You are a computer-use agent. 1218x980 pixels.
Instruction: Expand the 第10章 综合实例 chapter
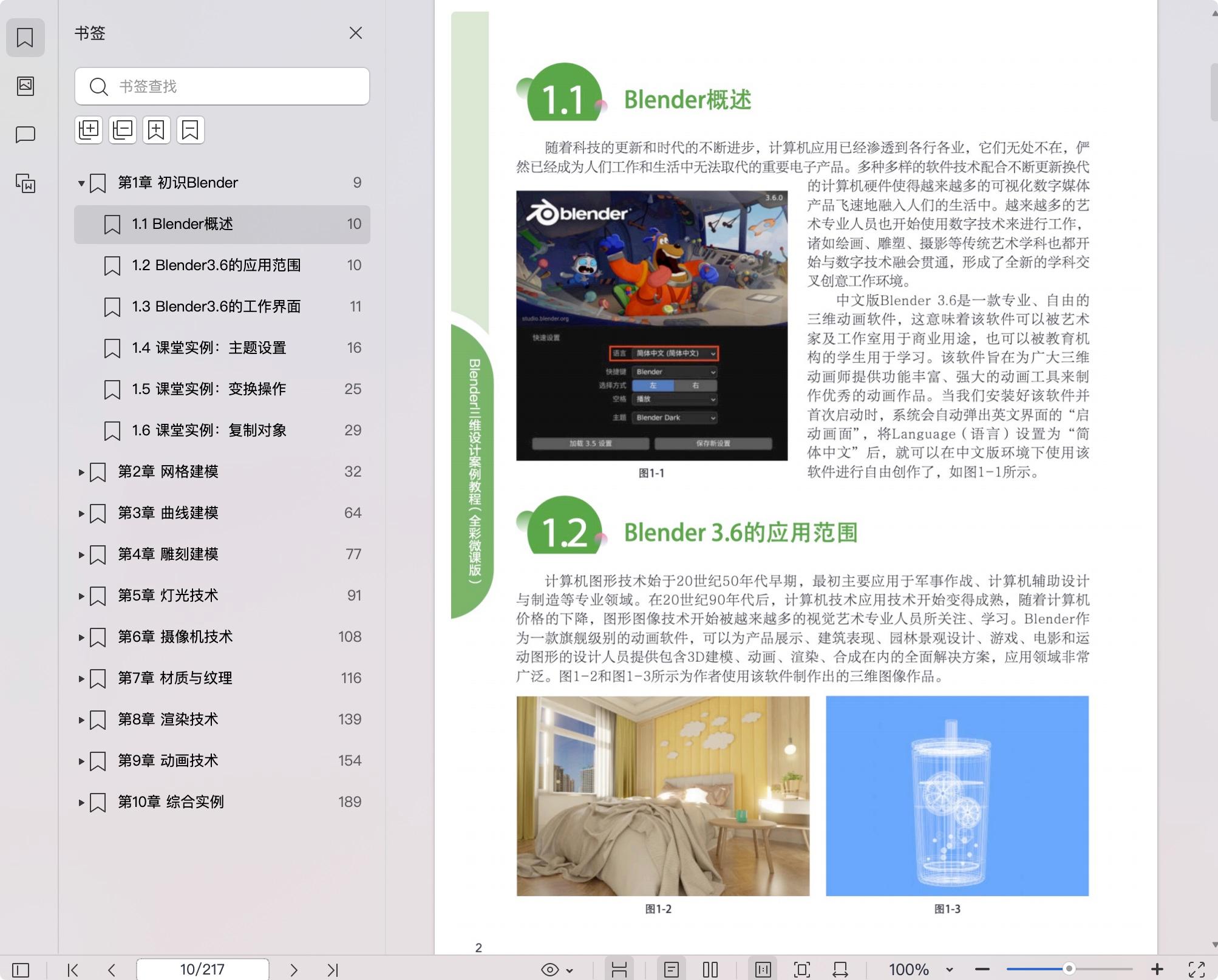click(81, 802)
